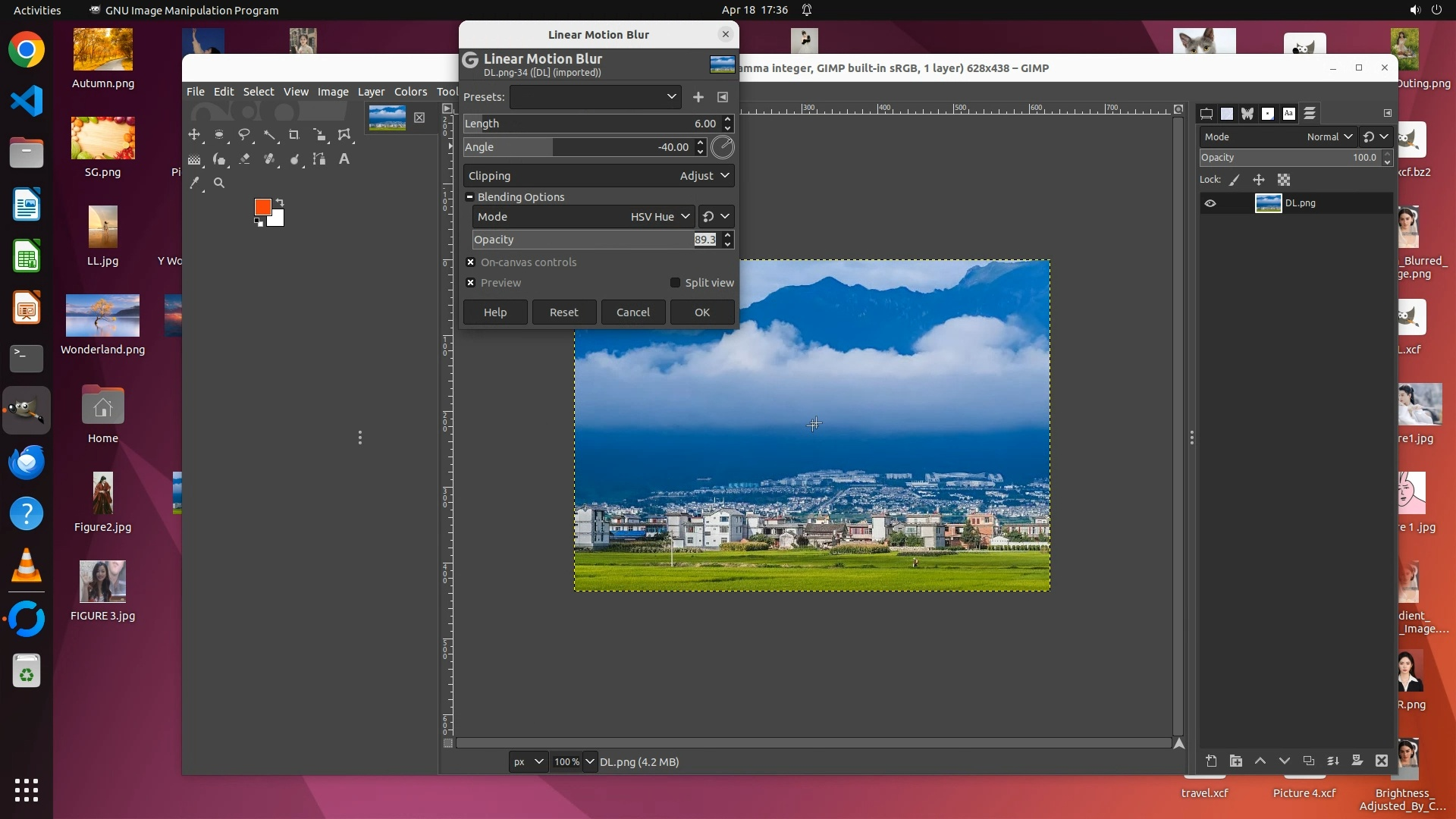Switch to the Fonts tab

point(1288,114)
